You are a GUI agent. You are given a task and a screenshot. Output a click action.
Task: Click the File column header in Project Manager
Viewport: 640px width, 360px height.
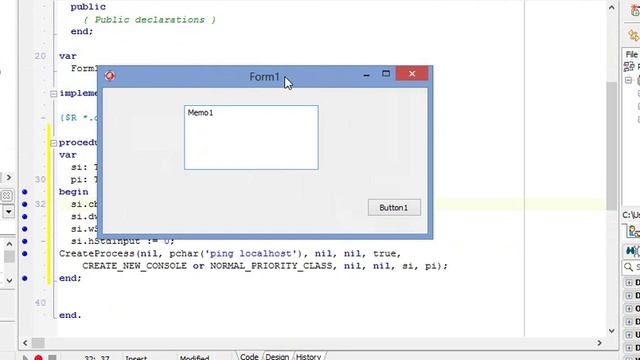tap(632, 54)
